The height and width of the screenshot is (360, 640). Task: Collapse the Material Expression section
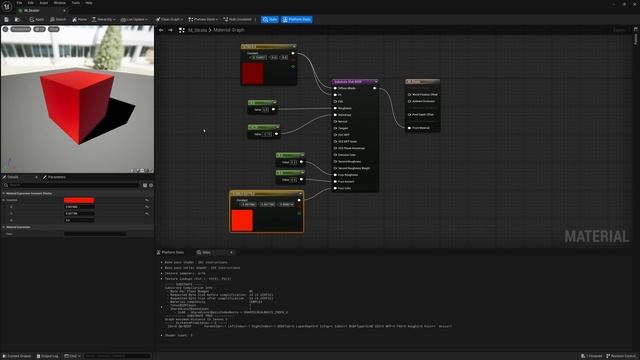[4, 227]
